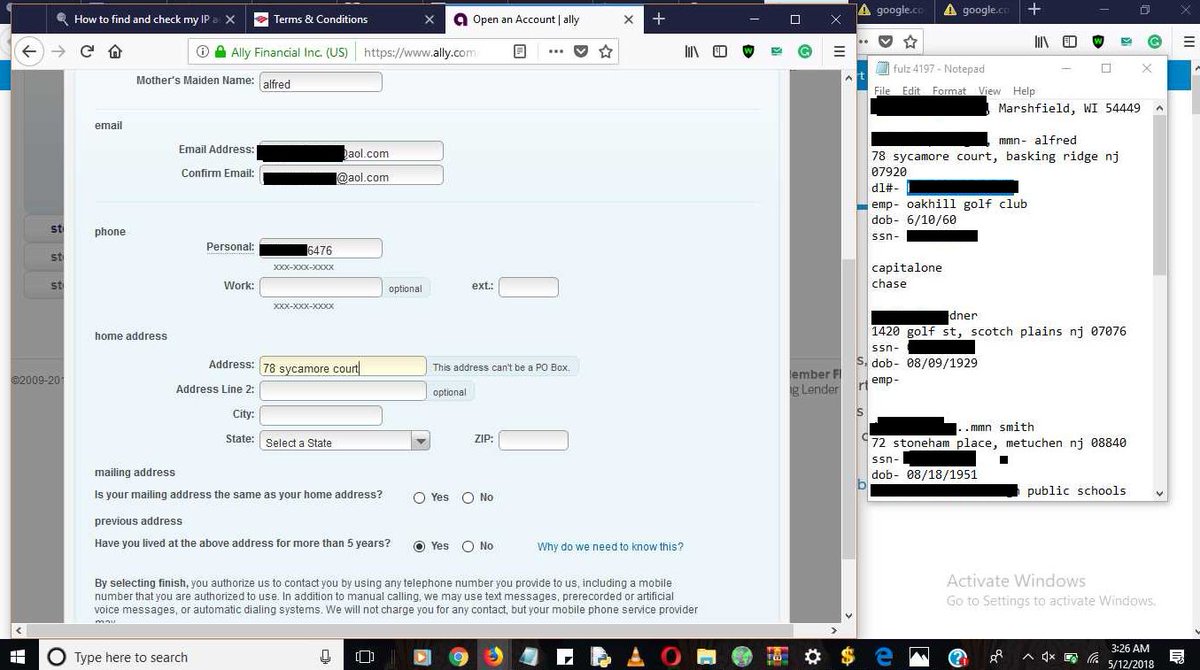The height and width of the screenshot is (670, 1200).
Task: Open Notepad File menu
Action: [x=882, y=91]
